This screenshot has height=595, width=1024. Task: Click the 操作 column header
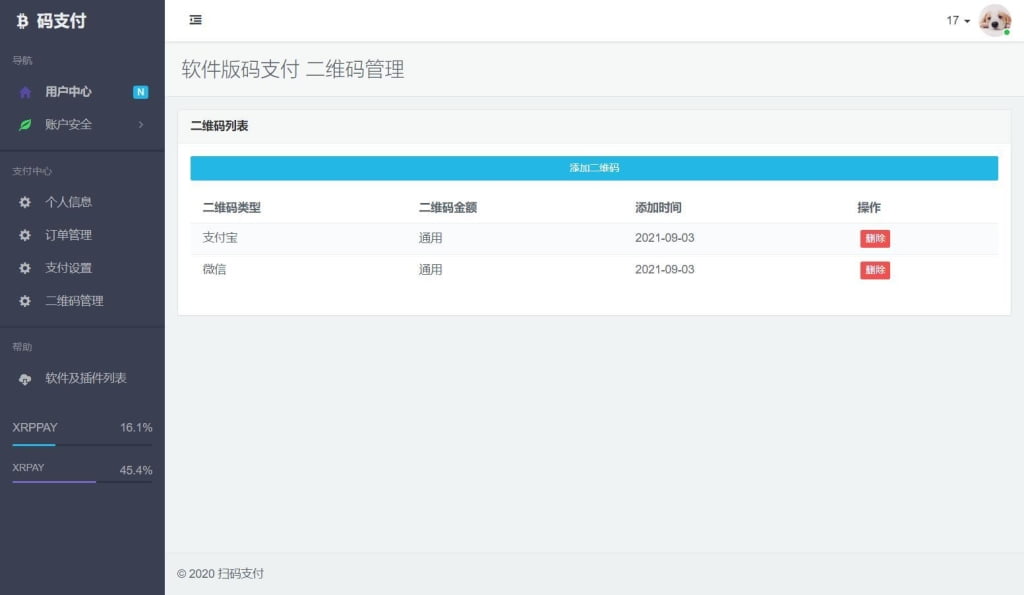[869, 208]
